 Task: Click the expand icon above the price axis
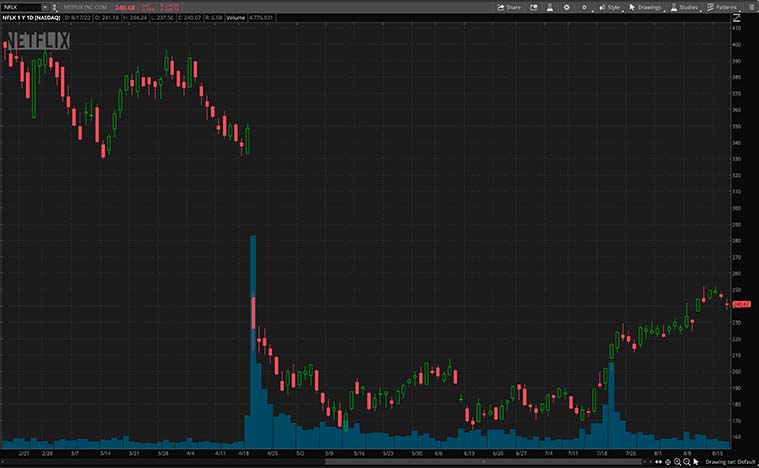coord(737,18)
